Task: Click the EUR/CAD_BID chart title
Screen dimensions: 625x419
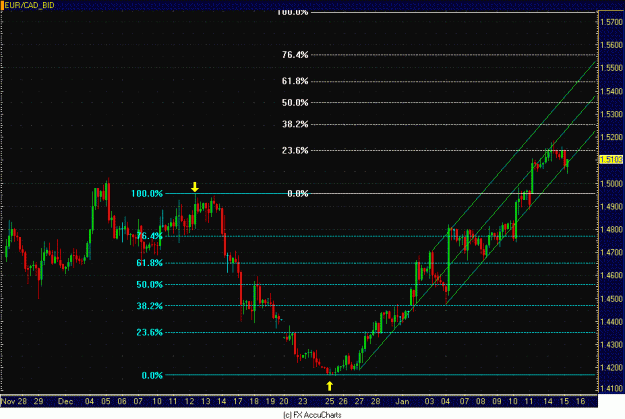Action: (29, 6)
